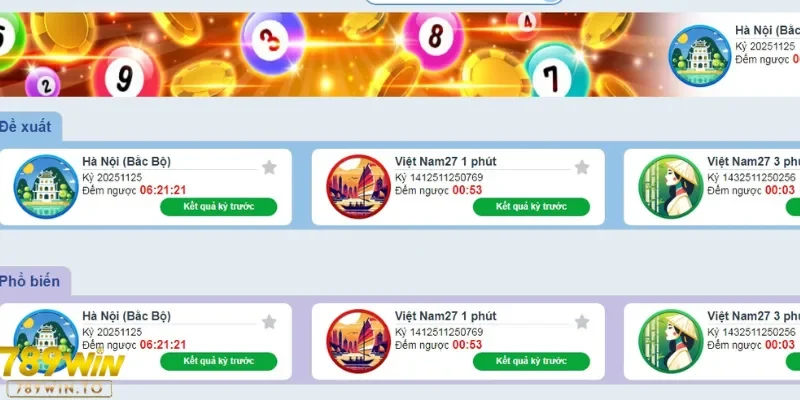The height and width of the screenshot is (400, 800).
Task: Select the Đề xuất tab
Action: click(28, 127)
